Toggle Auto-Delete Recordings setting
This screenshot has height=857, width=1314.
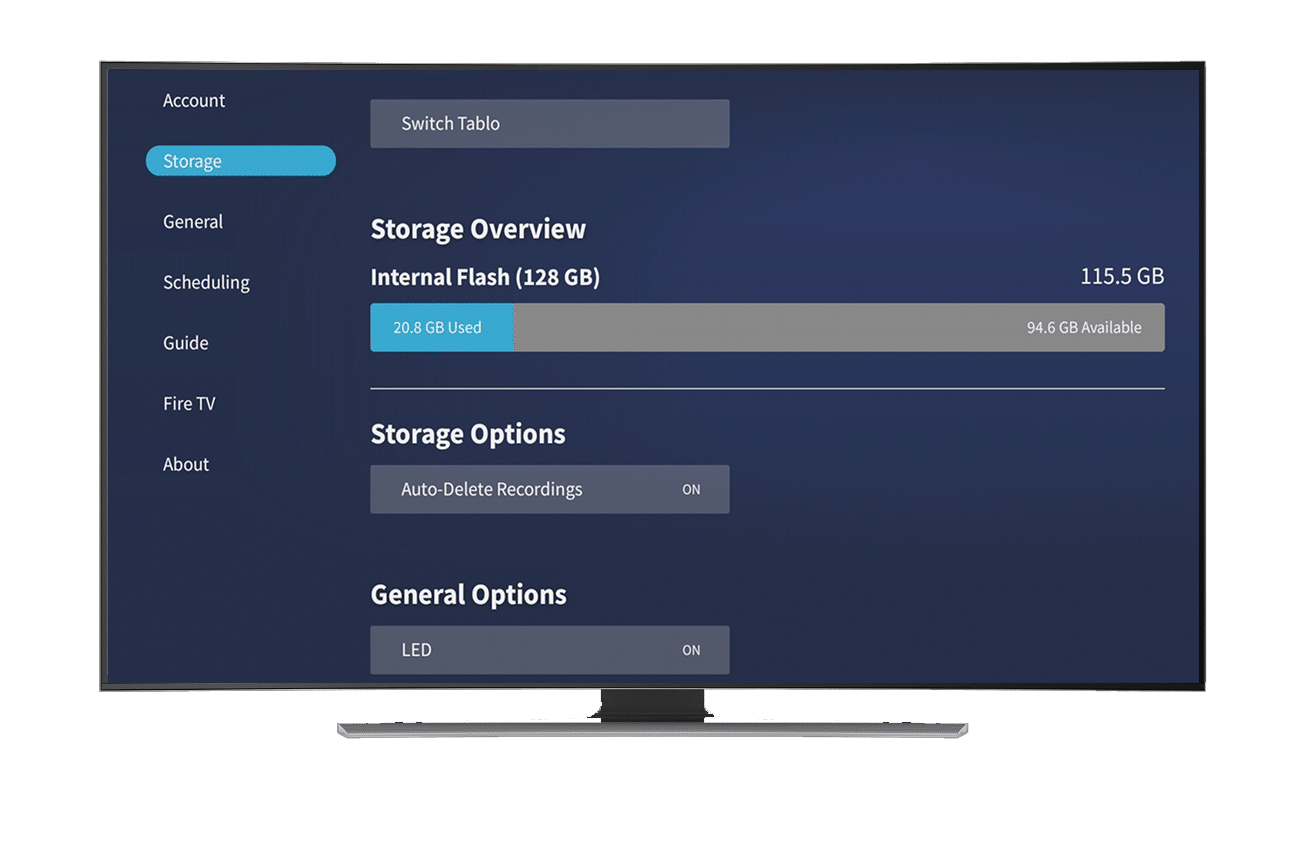(x=550, y=490)
